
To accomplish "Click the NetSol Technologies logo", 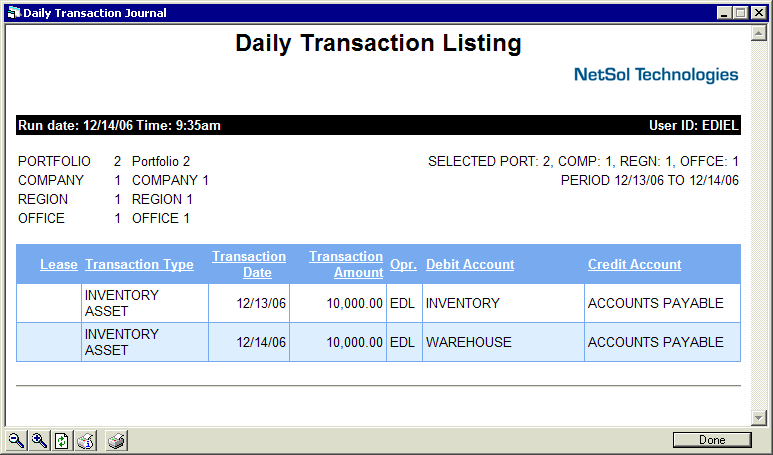I will pos(656,75).
